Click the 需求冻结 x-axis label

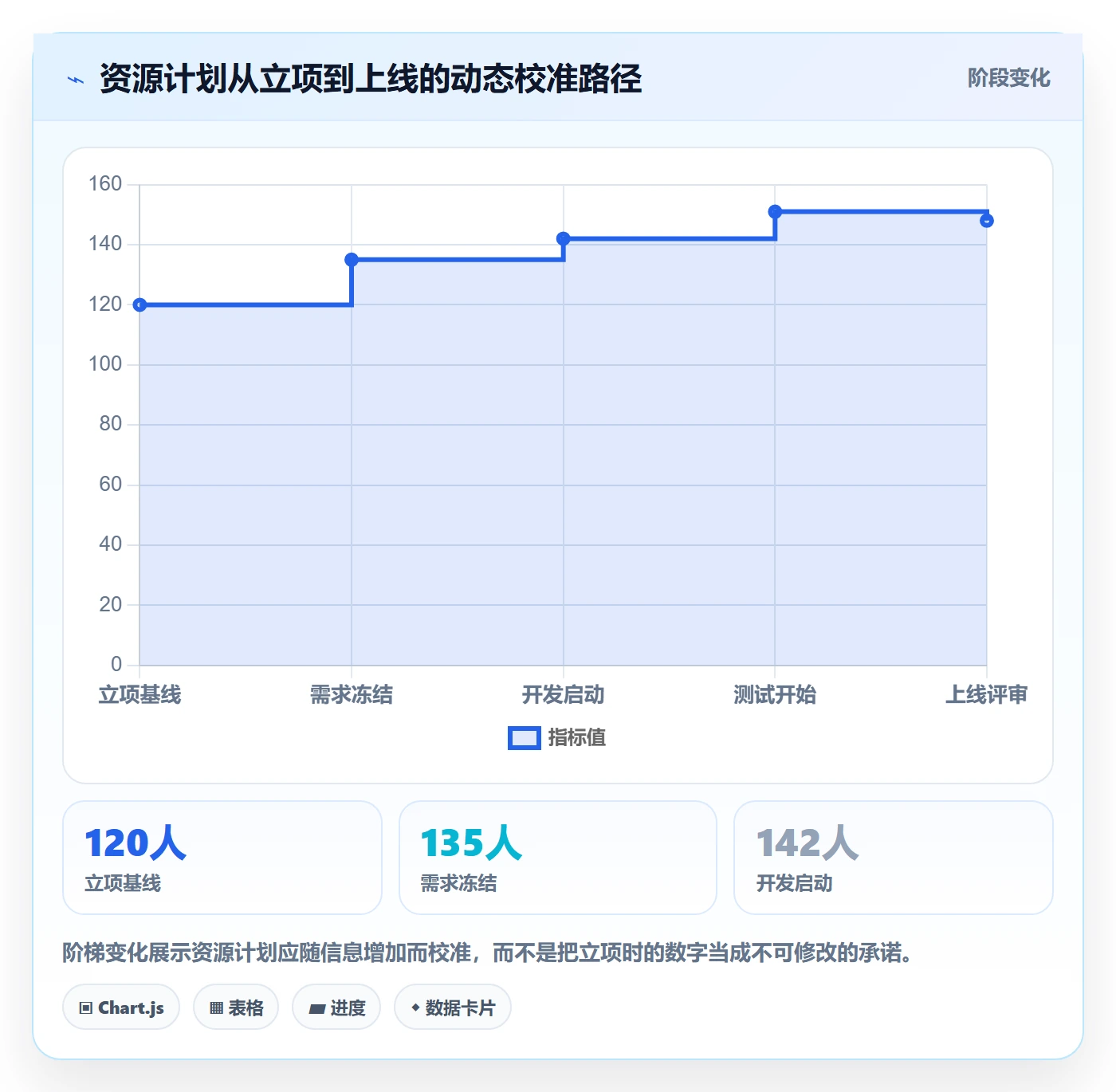coord(352,695)
